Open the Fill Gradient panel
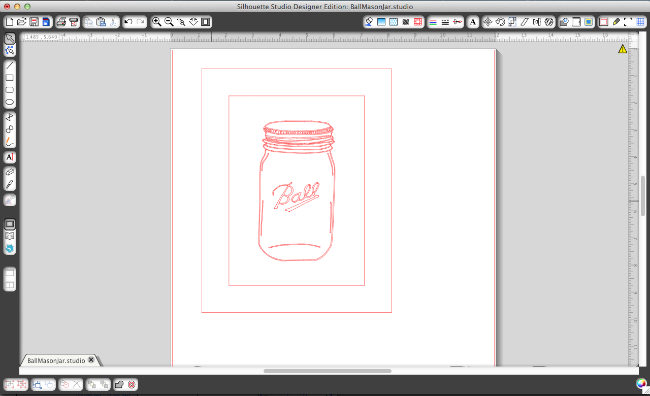The height and width of the screenshot is (396, 650). point(381,22)
